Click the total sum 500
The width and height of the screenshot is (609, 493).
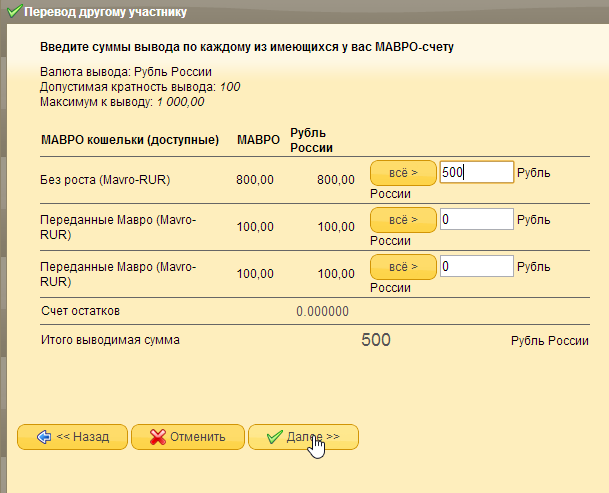(x=376, y=340)
